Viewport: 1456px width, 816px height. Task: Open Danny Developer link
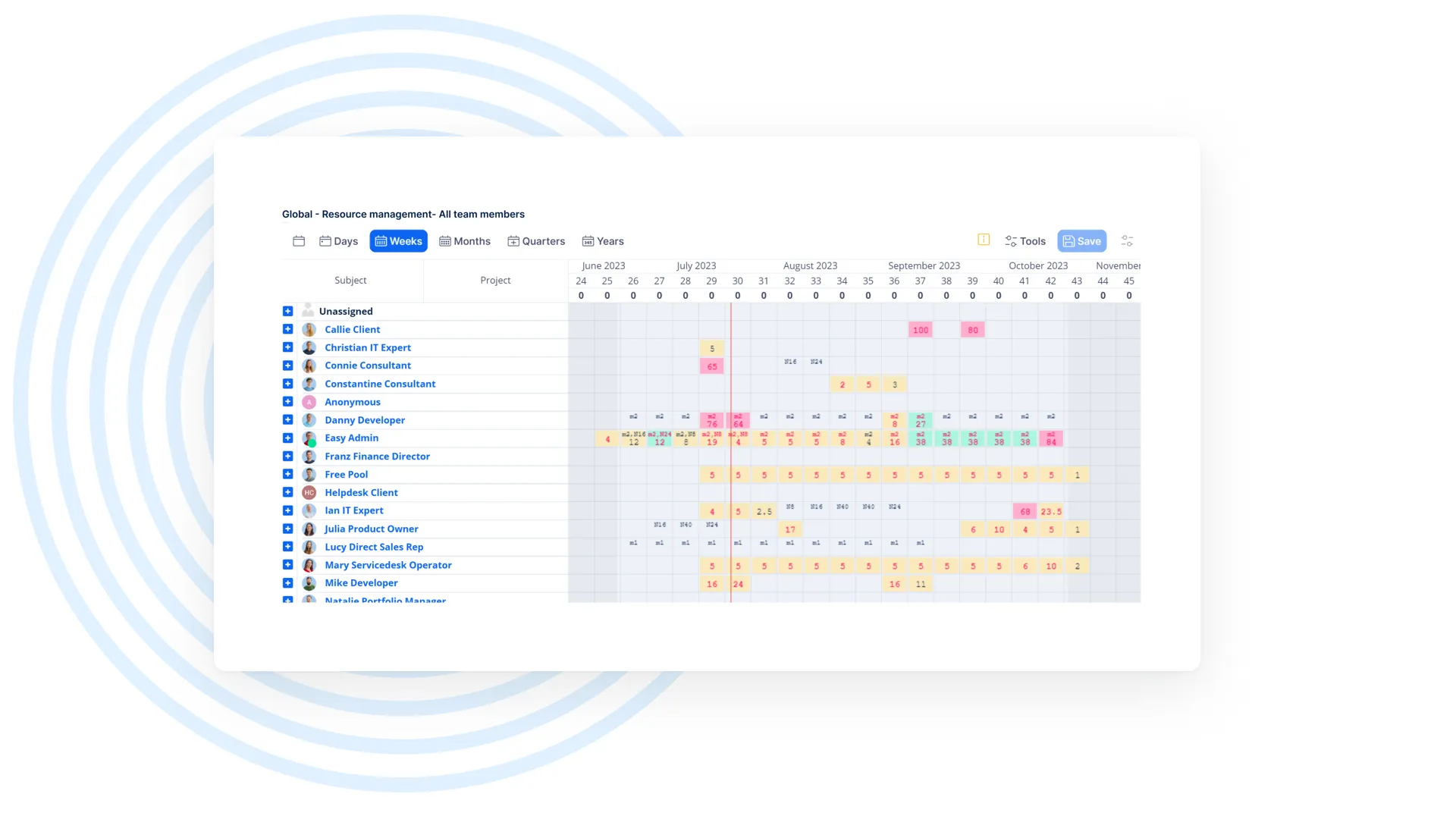point(365,420)
